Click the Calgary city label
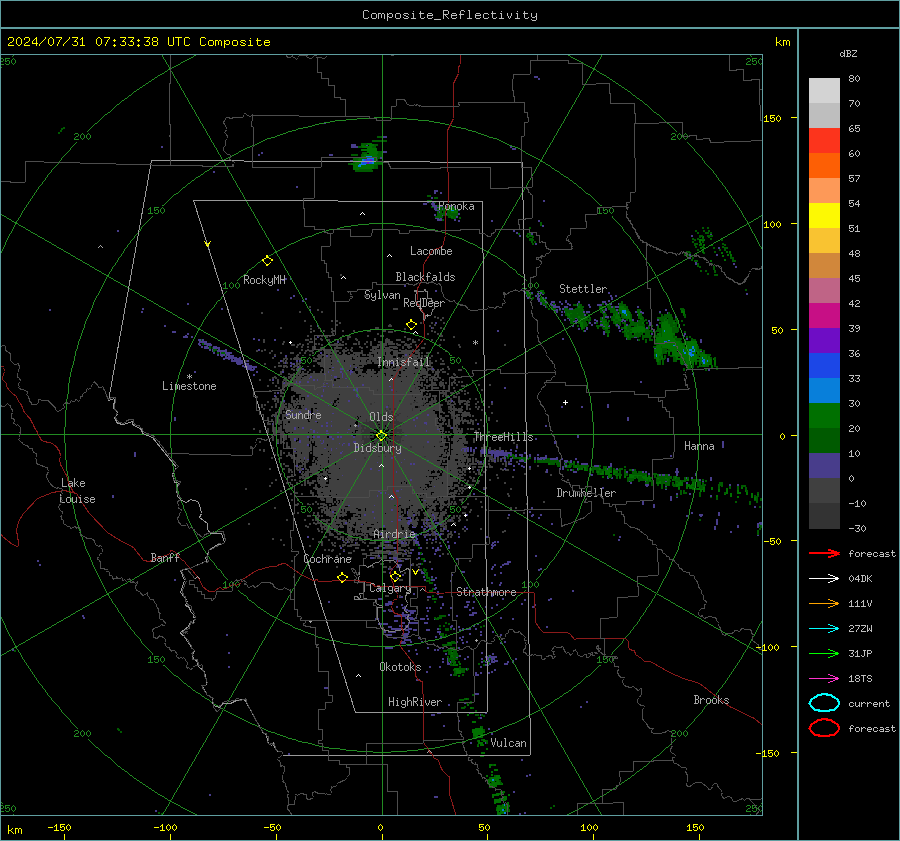This screenshot has height=841, width=900. (x=390, y=588)
